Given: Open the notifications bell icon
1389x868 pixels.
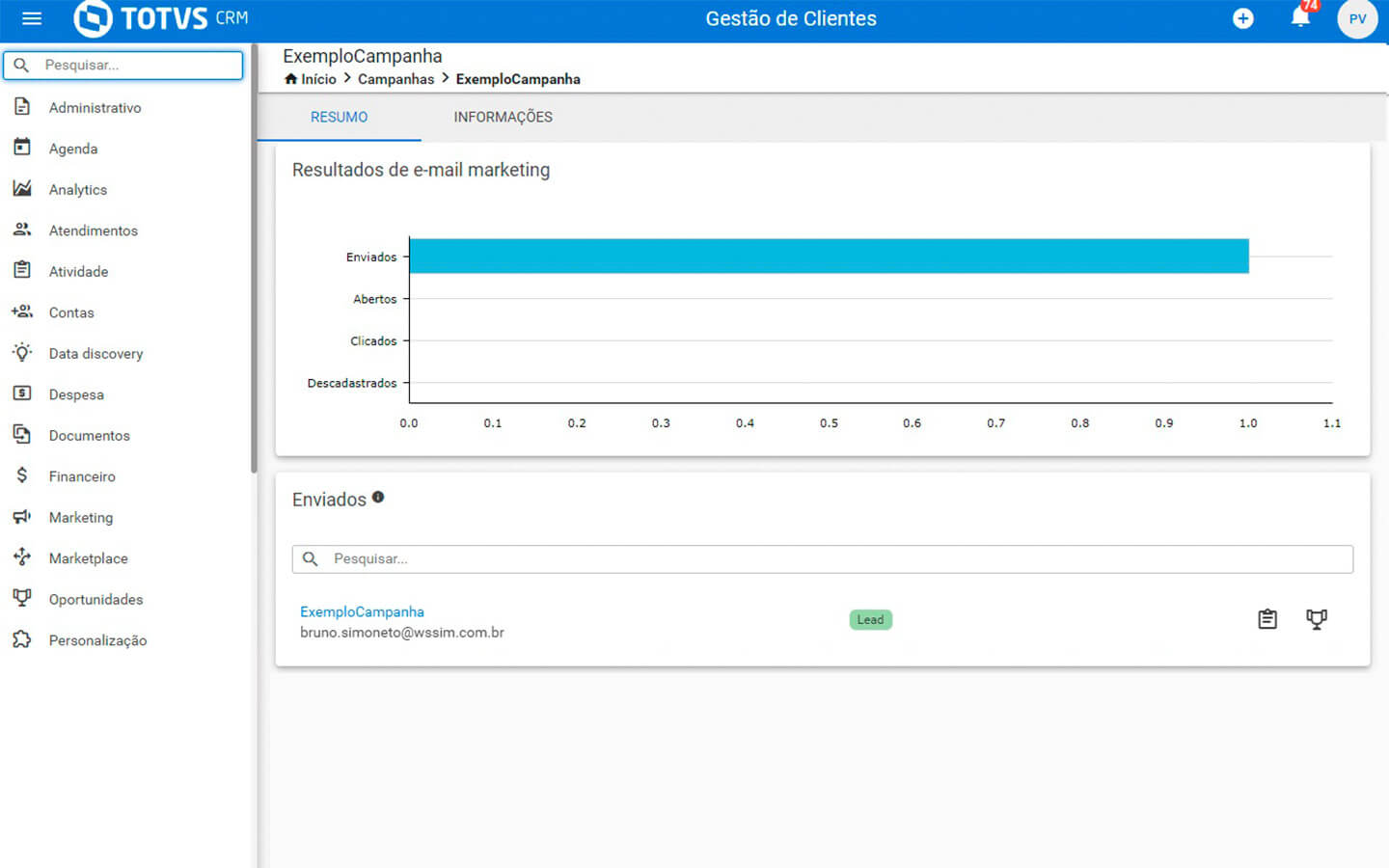Looking at the screenshot, I should pyautogui.click(x=1300, y=17).
